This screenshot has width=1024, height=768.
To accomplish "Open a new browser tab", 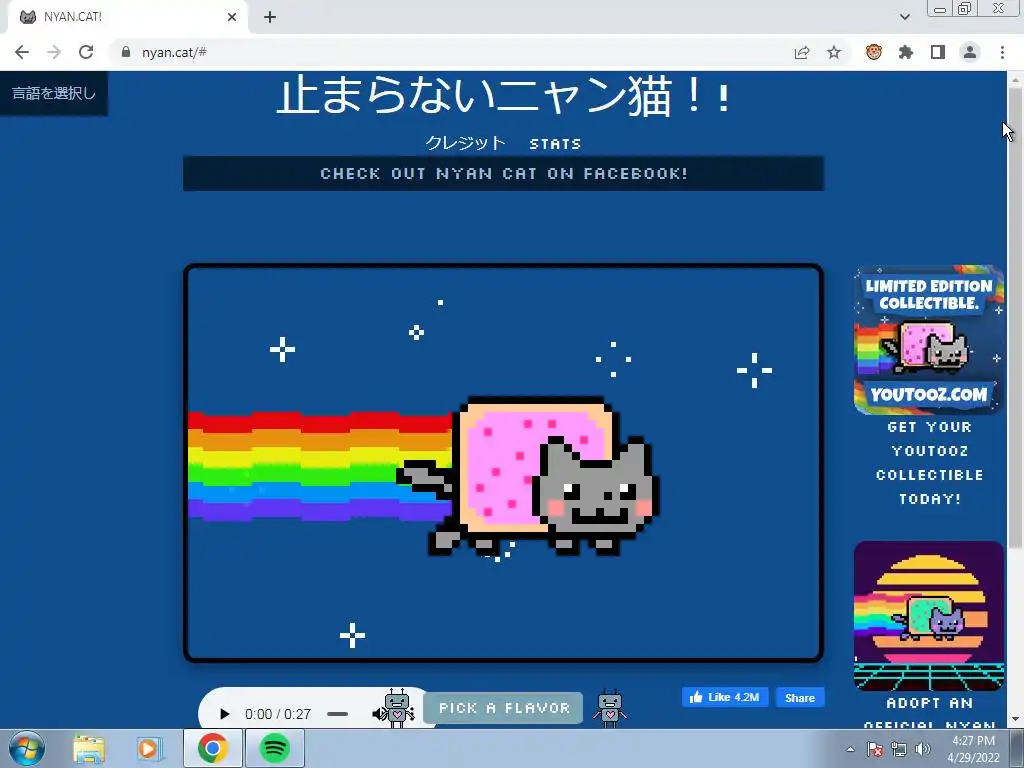I will point(270,17).
